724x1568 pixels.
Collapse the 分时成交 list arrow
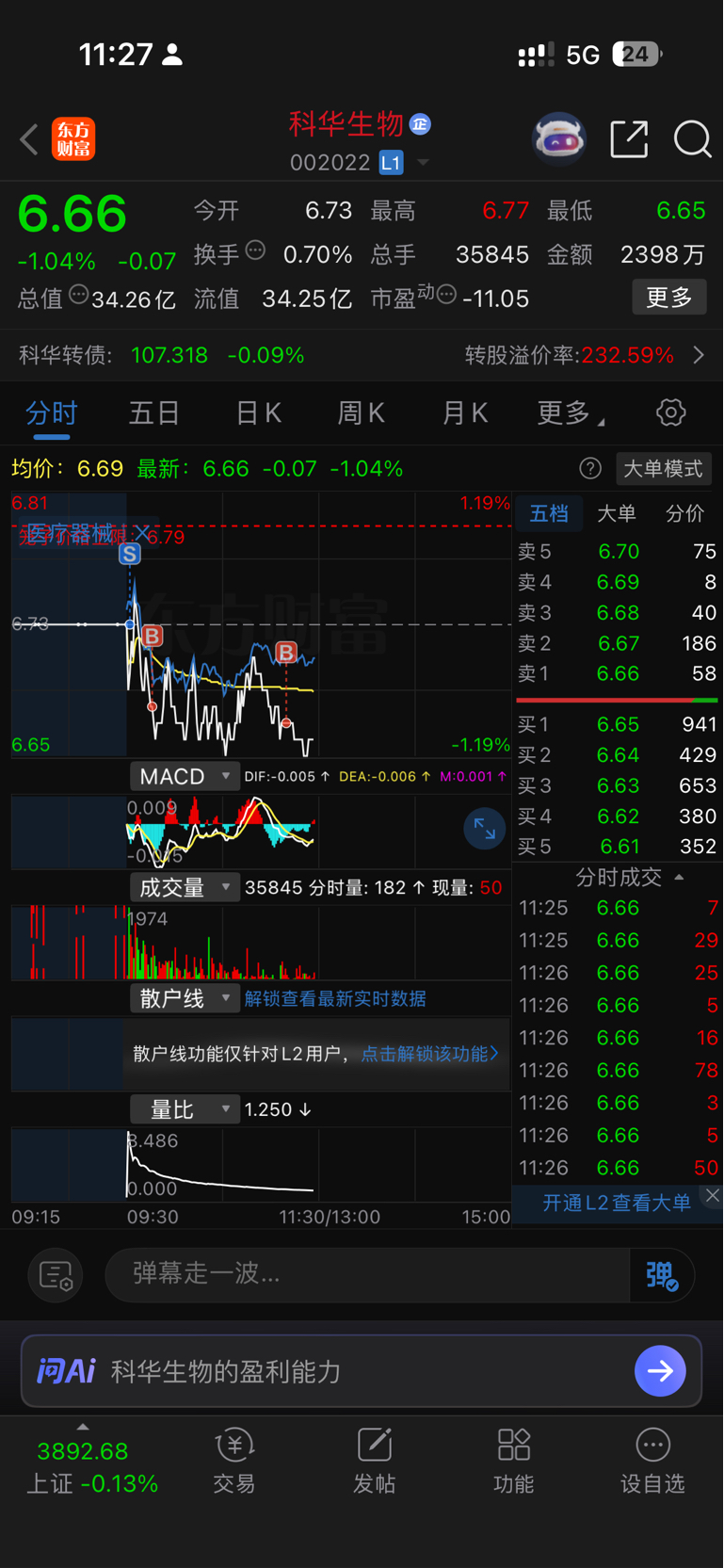tap(679, 877)
